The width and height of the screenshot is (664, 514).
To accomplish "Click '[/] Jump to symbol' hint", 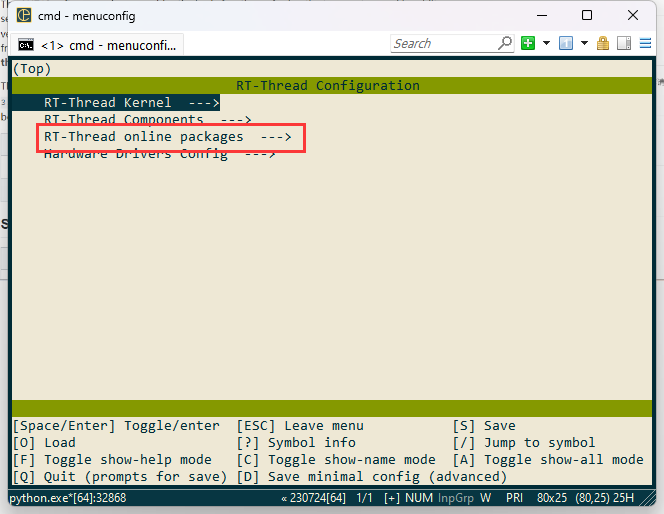I will (524, 443).
